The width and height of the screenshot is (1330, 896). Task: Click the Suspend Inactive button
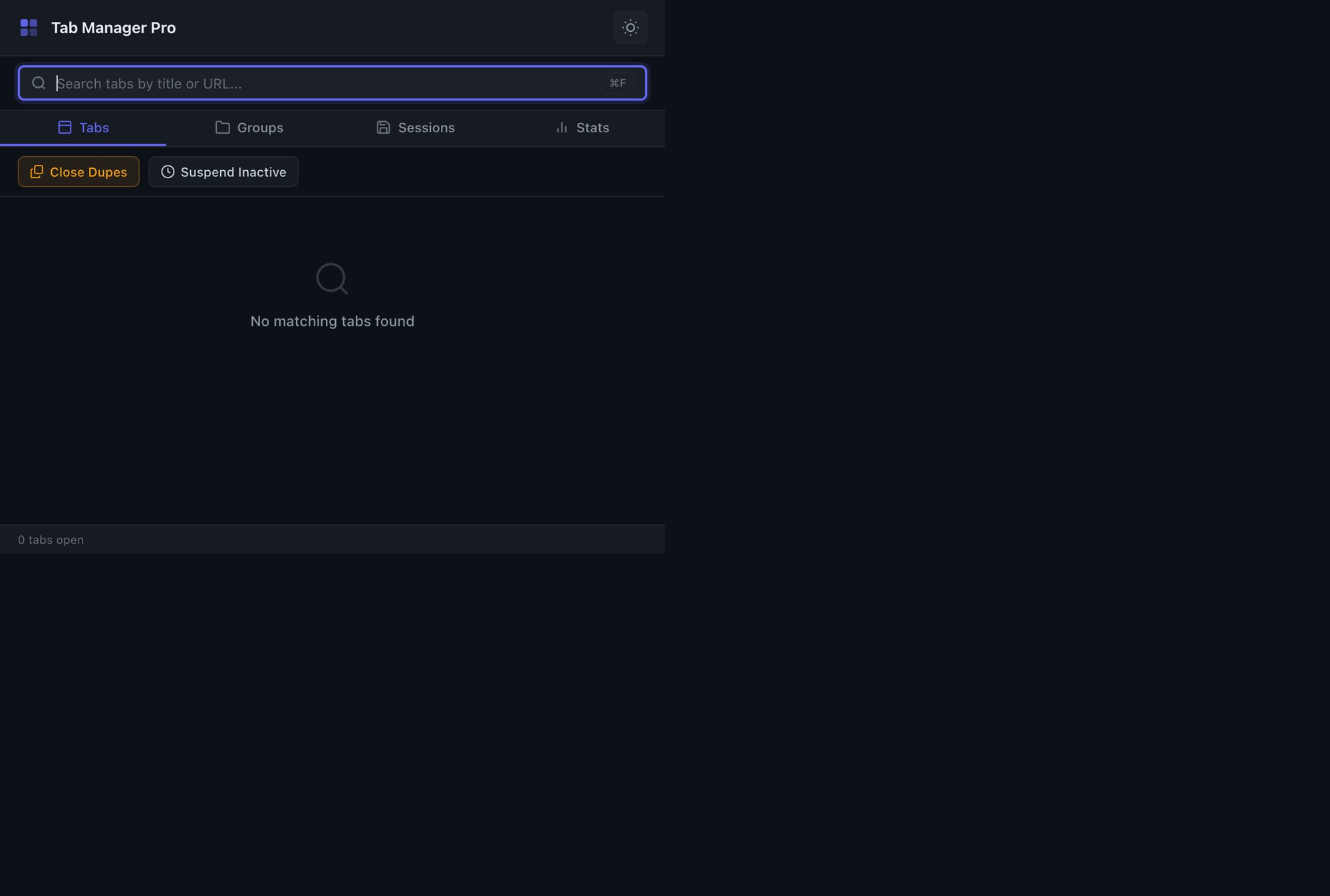(223, 171)
